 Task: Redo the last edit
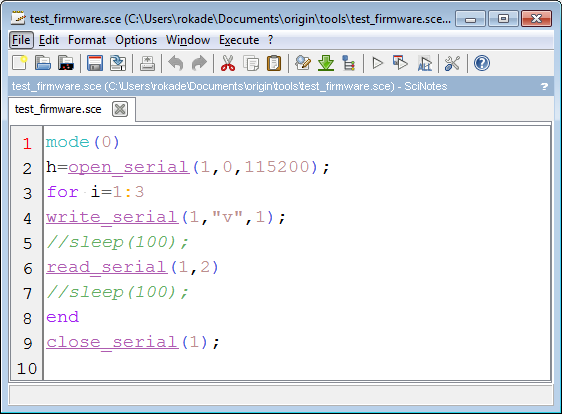point(199,63)
